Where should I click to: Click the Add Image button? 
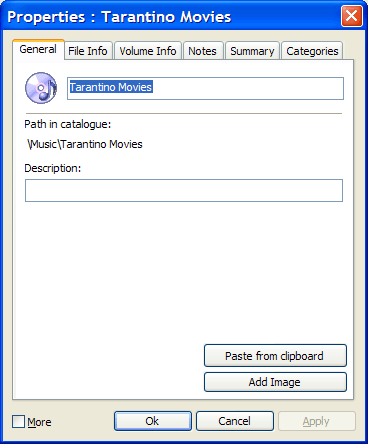275,382
